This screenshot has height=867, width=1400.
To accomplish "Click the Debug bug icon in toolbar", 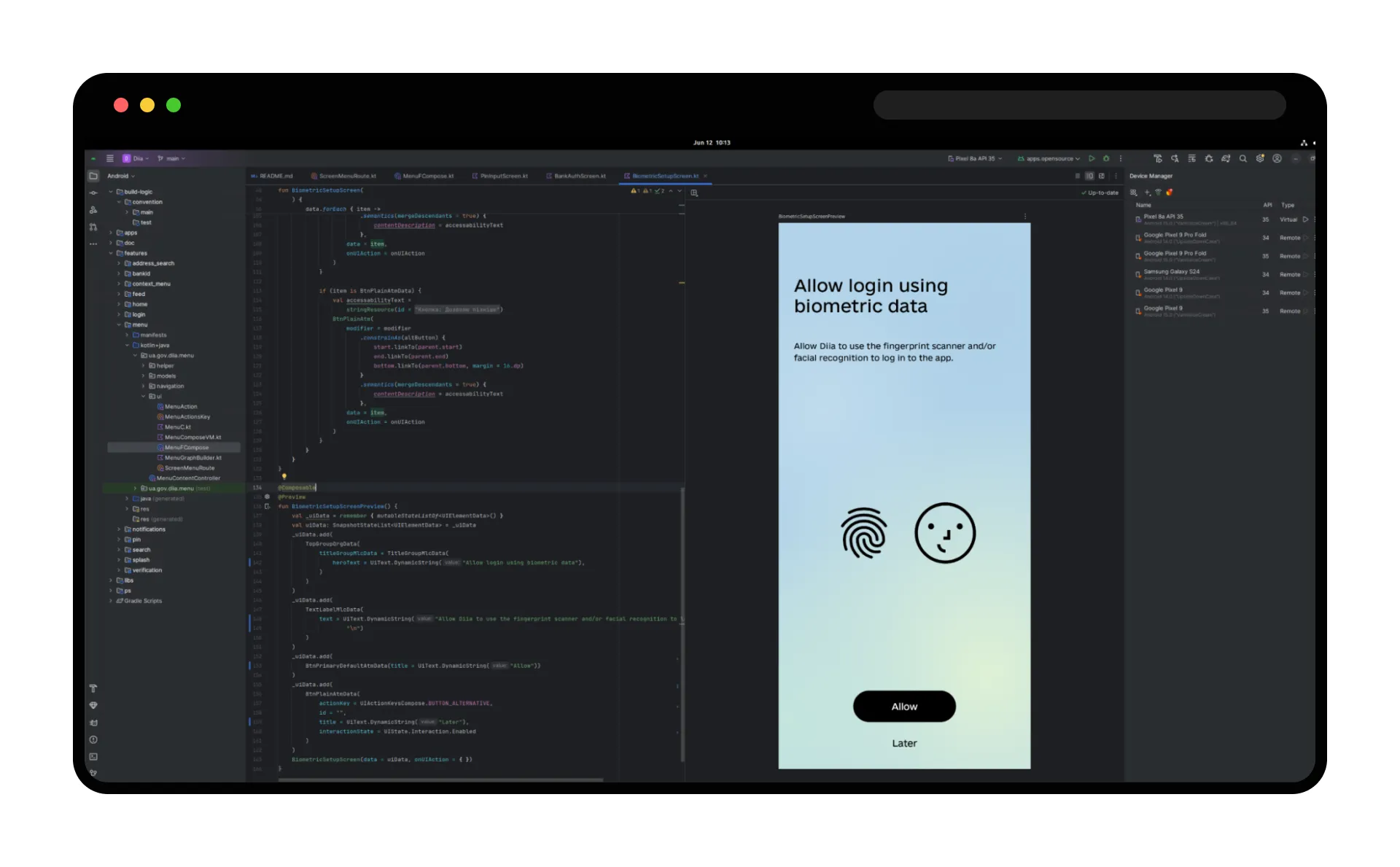I will [x=1106, y=158].
